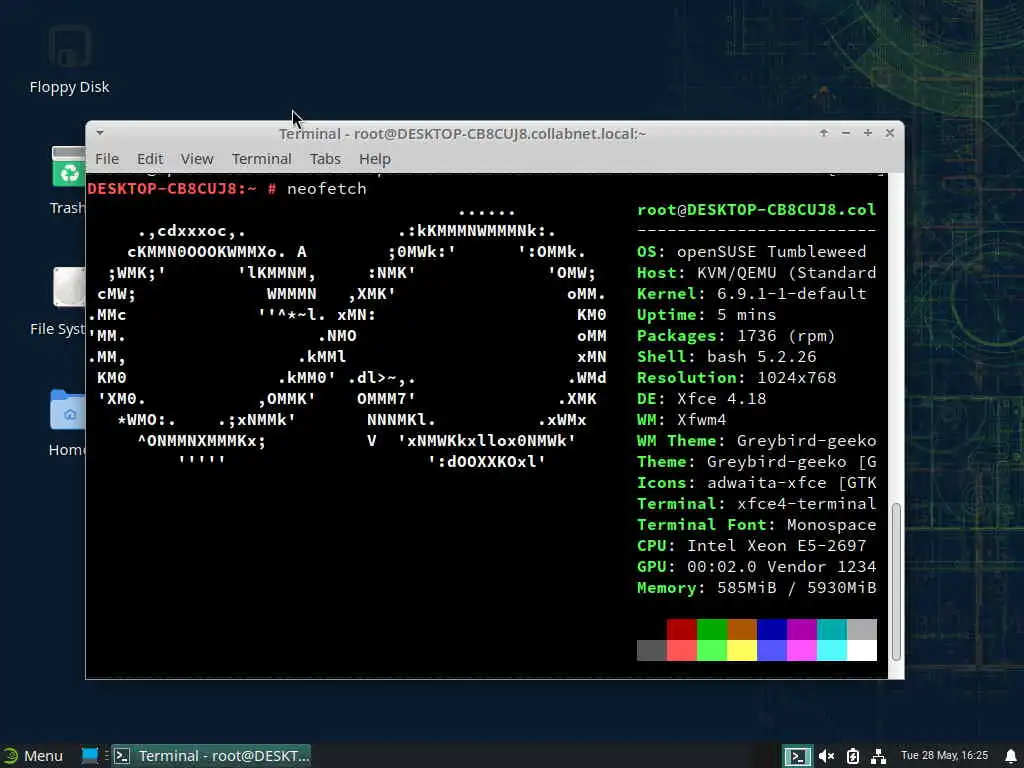Screen dimensions: 1024x768
Task: Click the bright yellow color block in neofetch
Action: point(742,650)
